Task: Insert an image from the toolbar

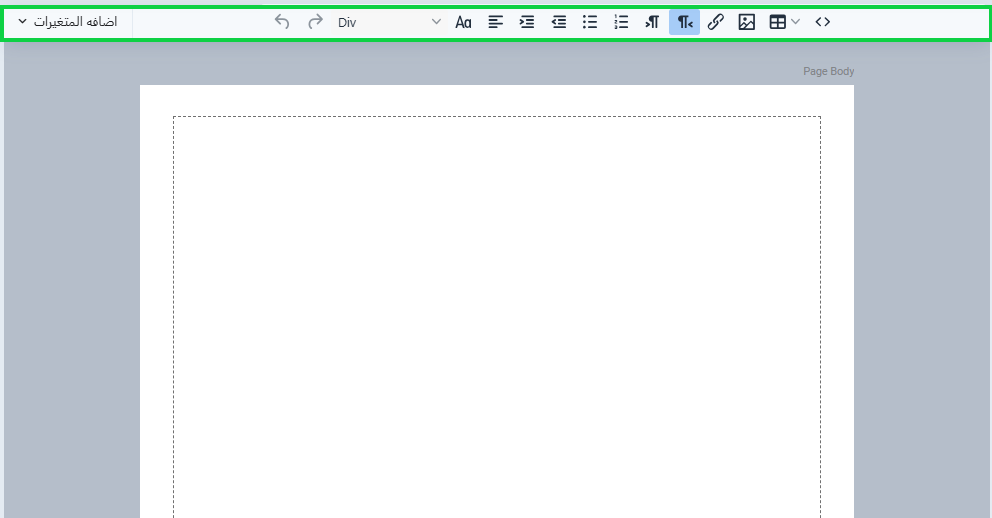Action: 746,22
